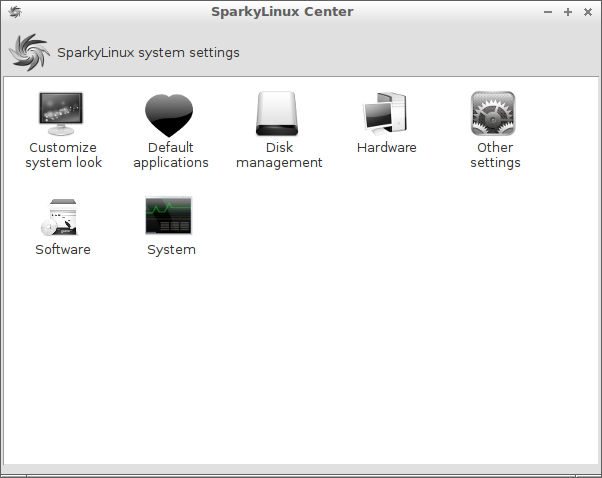The height and width of the screenshot is (478, 602).
Task: Click the "Disk management" label
Action: (279, 155)
